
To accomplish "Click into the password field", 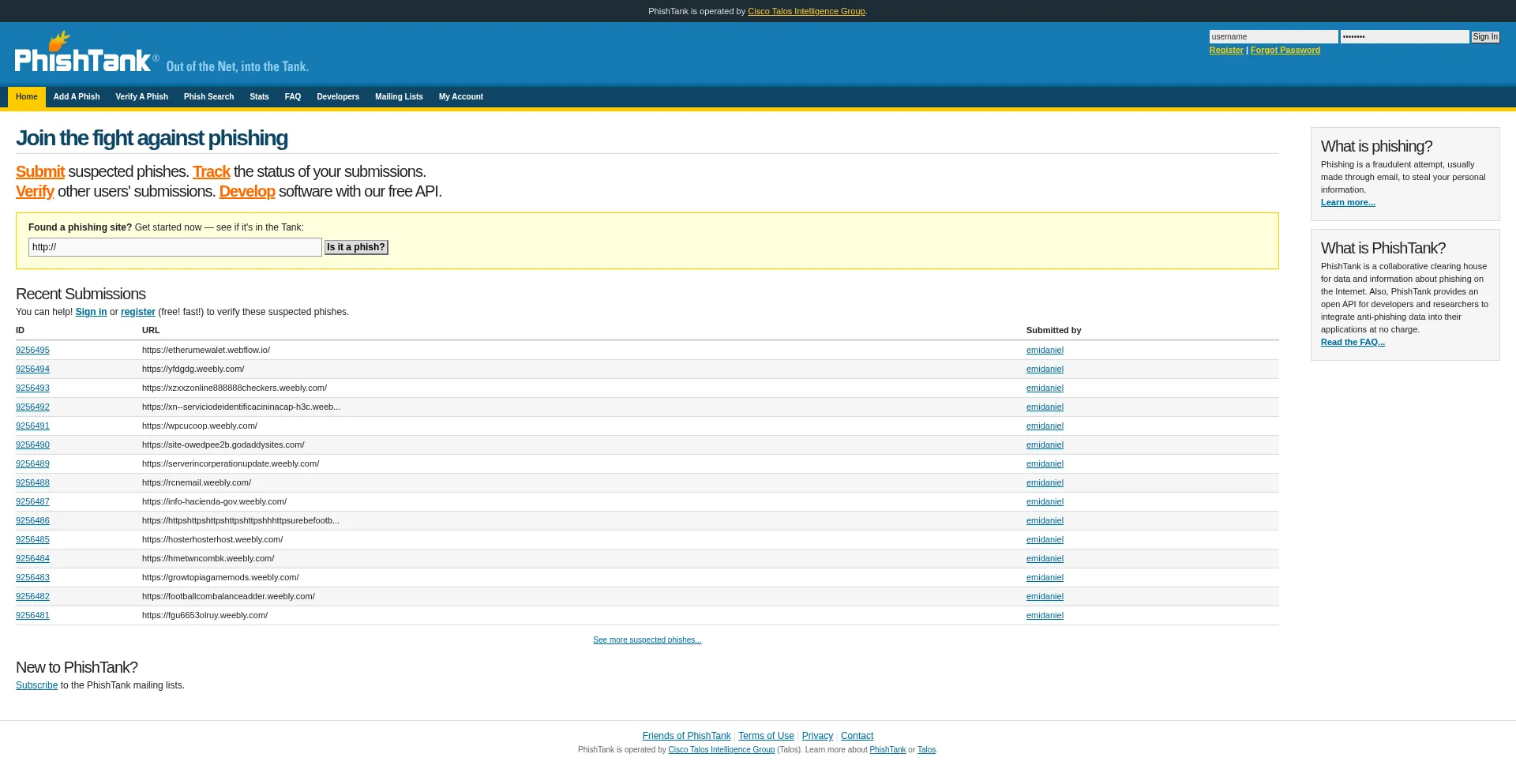I will (1404, 37).
